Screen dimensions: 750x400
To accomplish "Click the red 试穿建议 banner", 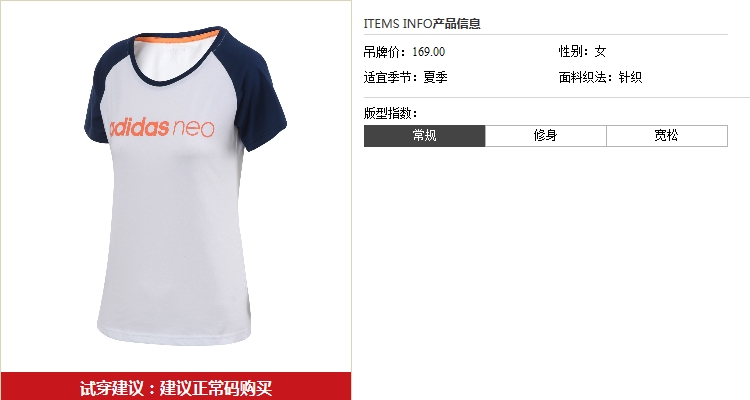I will 176,387.
